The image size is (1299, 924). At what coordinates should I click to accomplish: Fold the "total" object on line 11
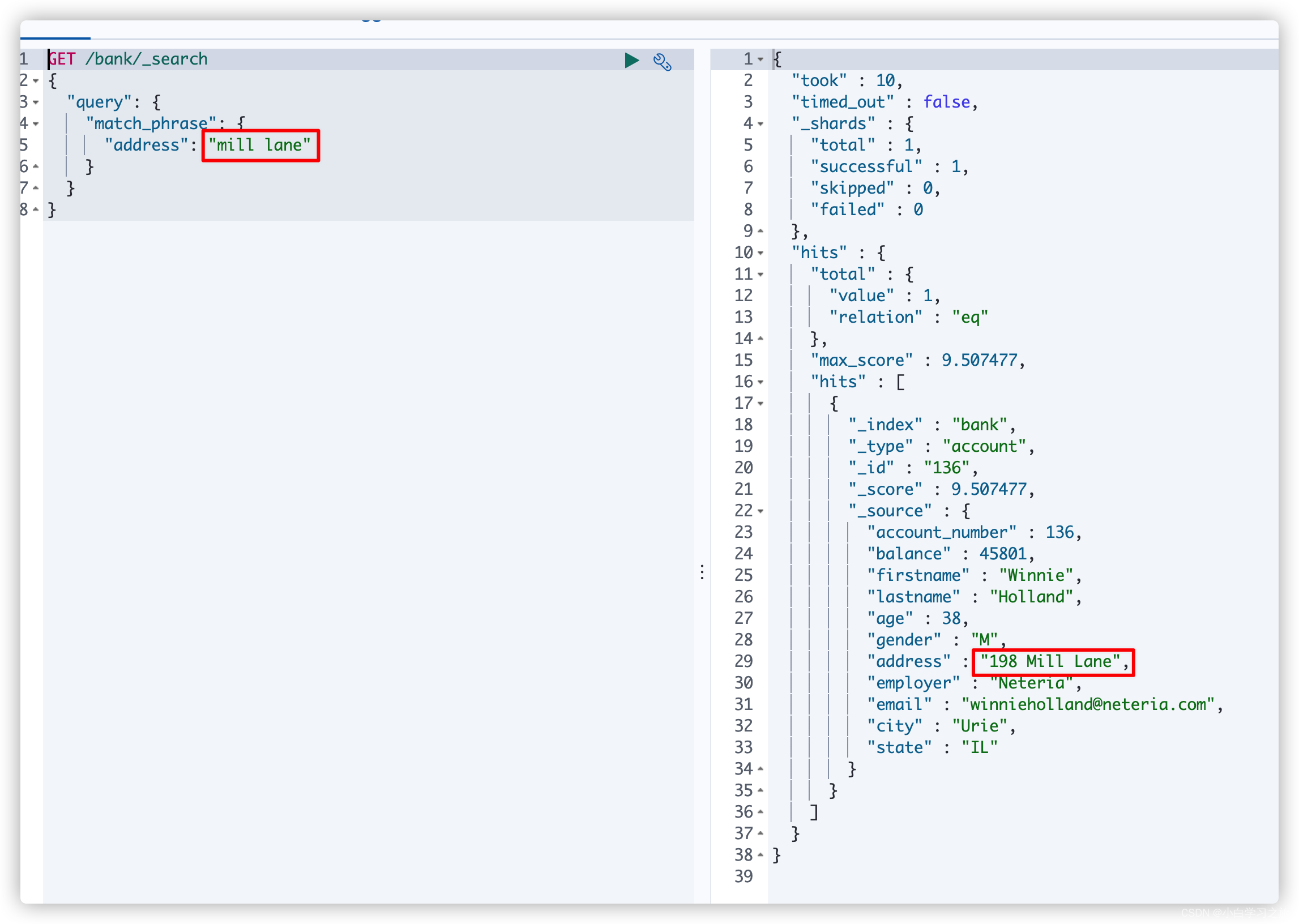(760, 275)
